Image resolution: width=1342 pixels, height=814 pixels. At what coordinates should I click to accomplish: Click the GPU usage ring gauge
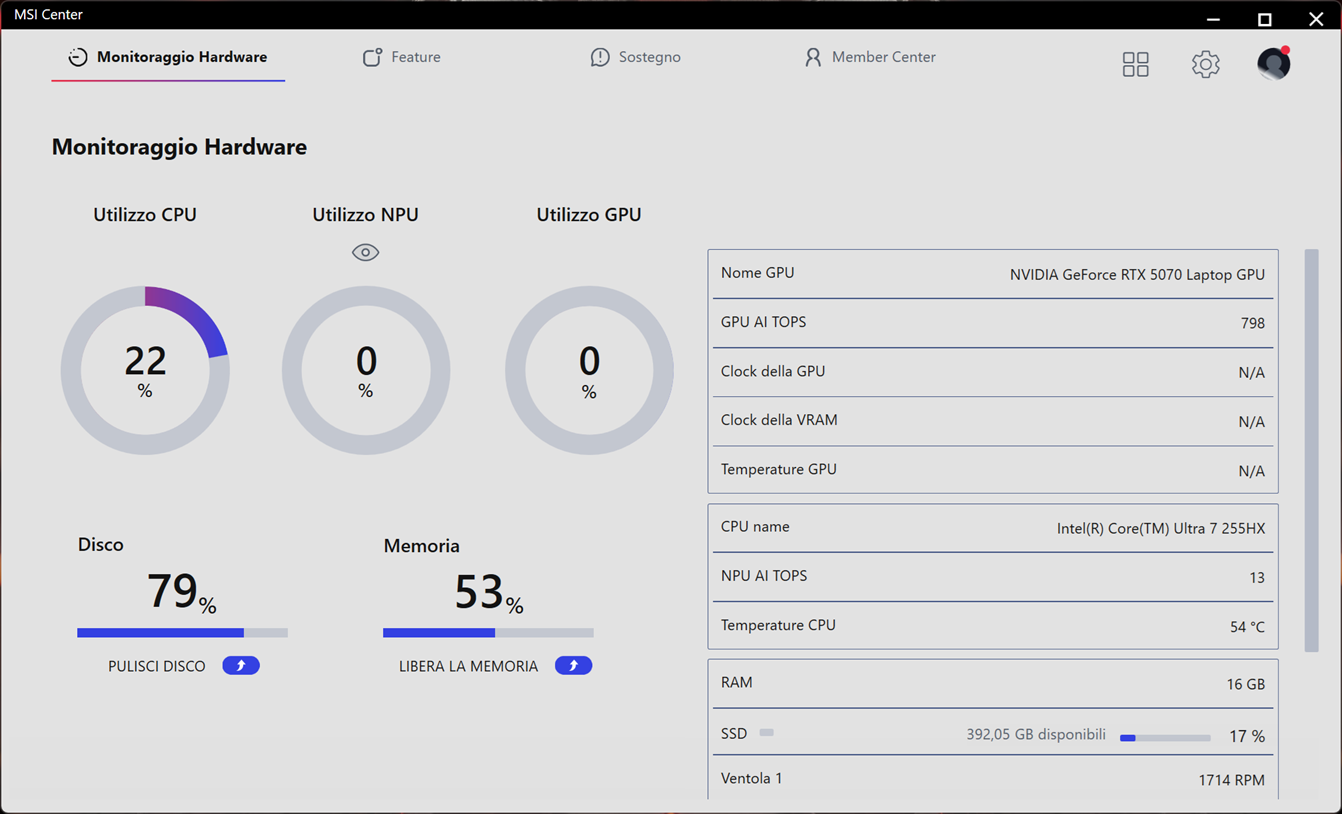tap(589, 370)
